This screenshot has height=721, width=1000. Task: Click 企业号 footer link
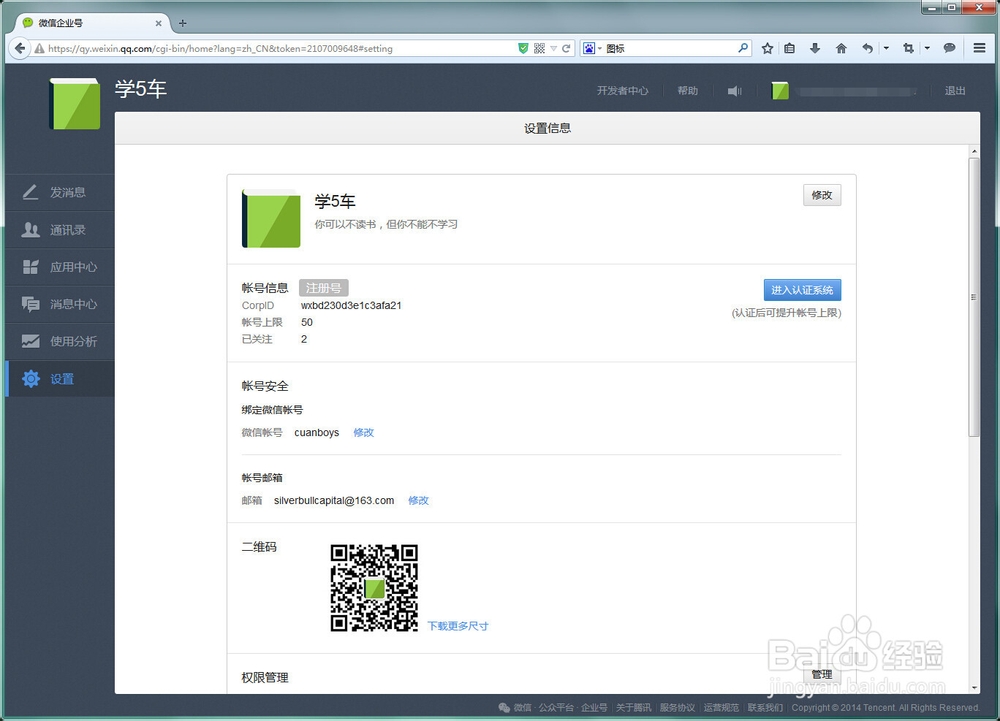pyautogui.click(x=594, y=708)
